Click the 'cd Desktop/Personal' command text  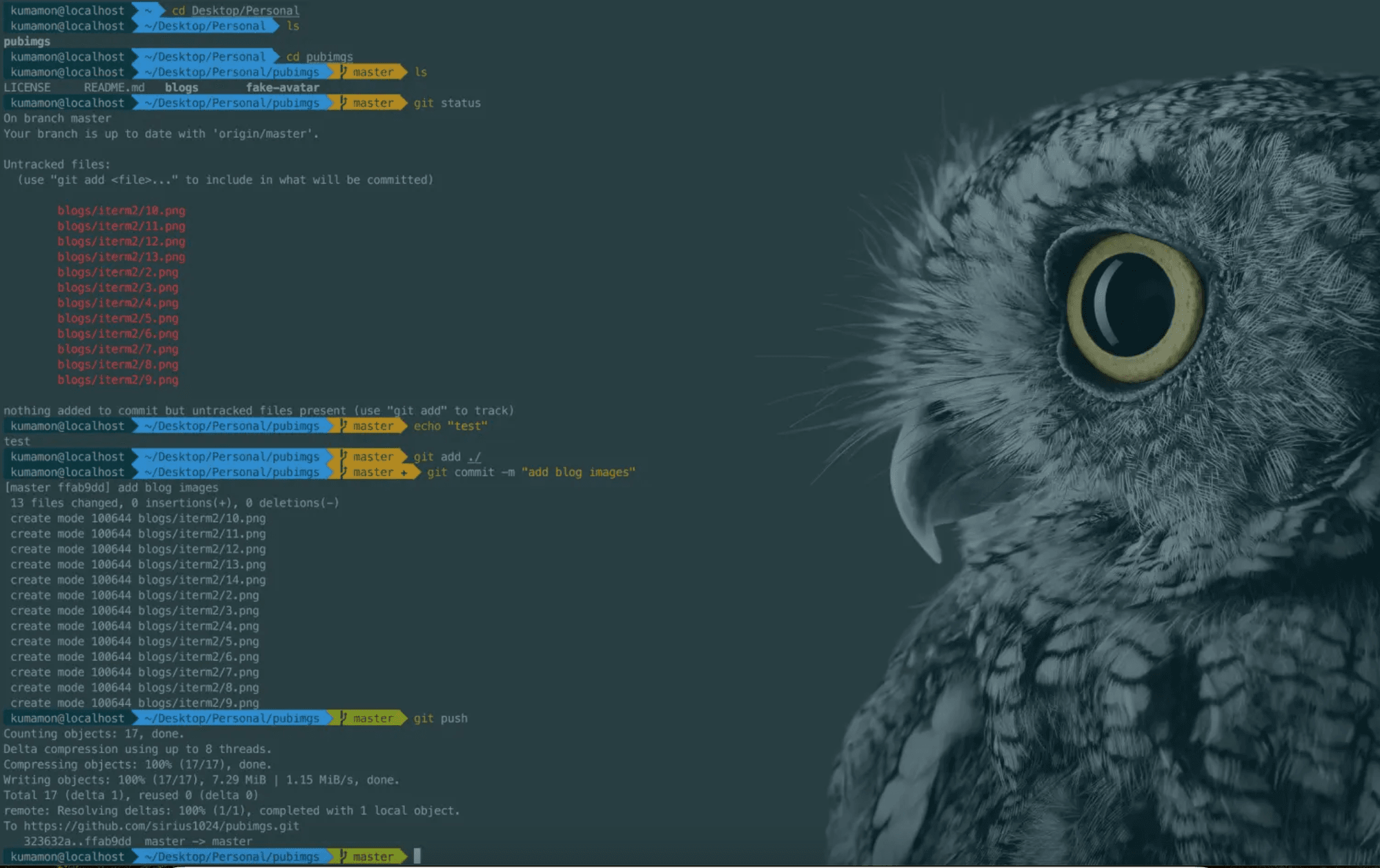tap(235, 10)
